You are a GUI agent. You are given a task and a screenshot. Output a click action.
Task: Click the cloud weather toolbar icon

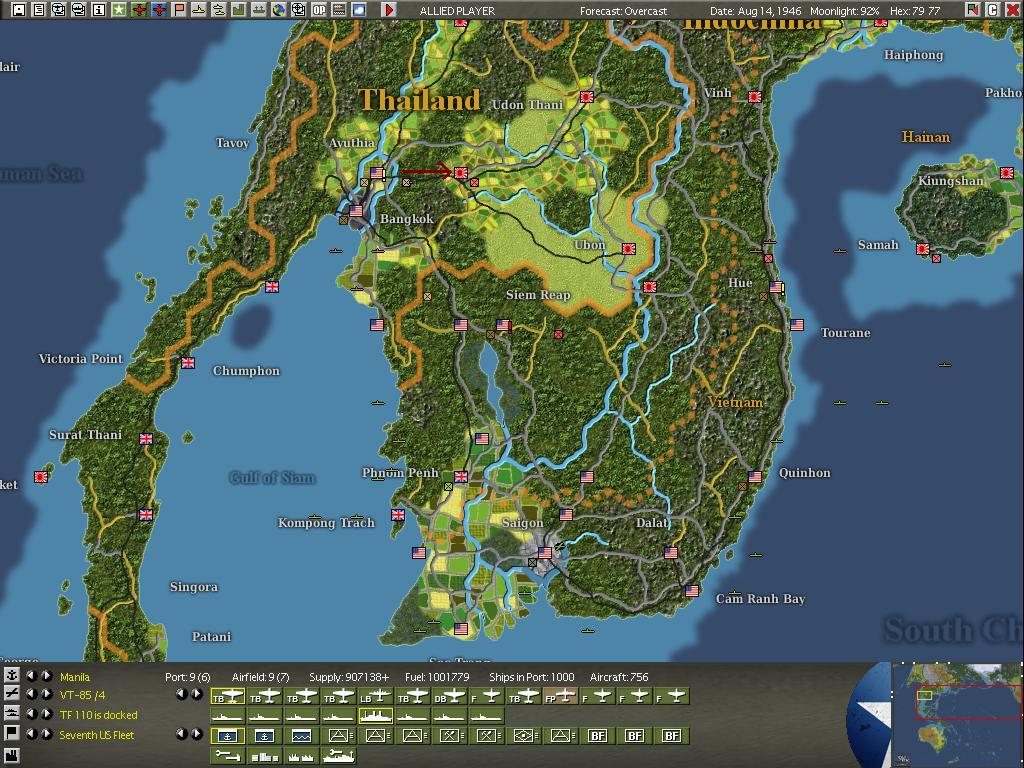click(359, 10)
